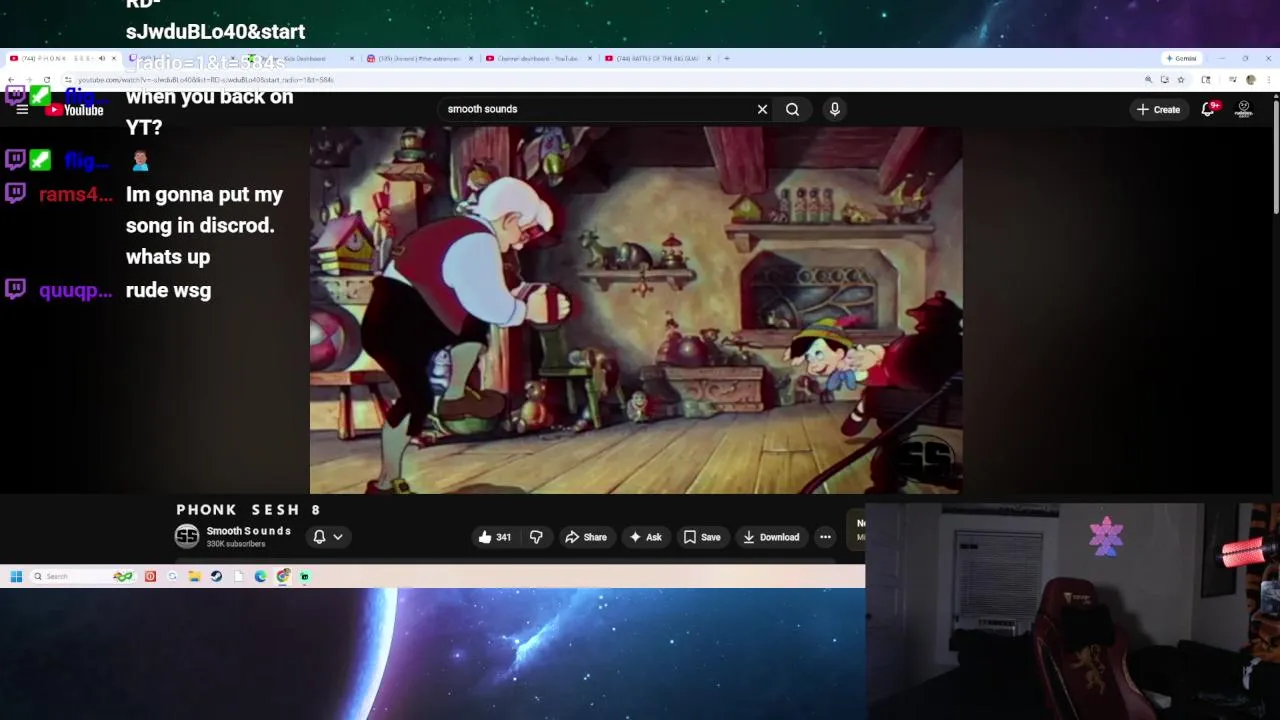
Task: Open the Windows Start menu
Action: [x=16, y=576]
